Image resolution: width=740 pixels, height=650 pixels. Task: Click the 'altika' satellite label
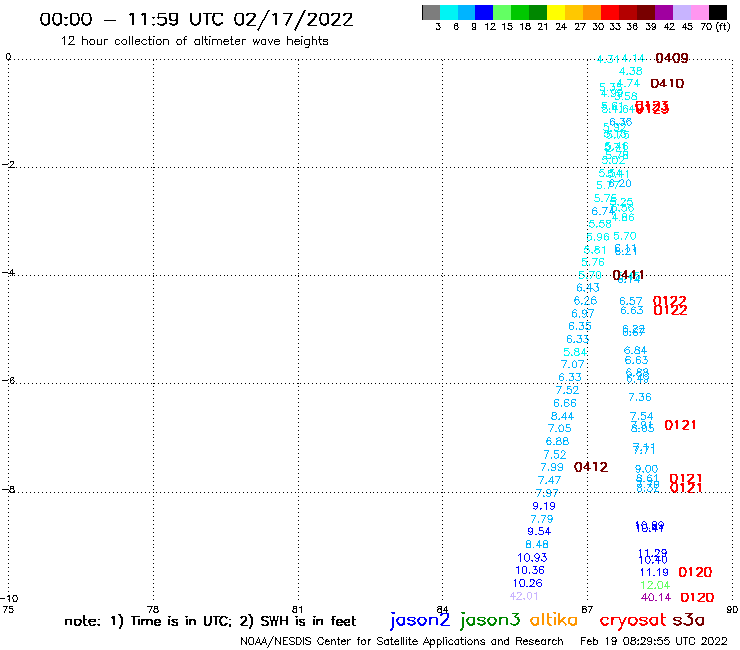(x=554, y=619)
